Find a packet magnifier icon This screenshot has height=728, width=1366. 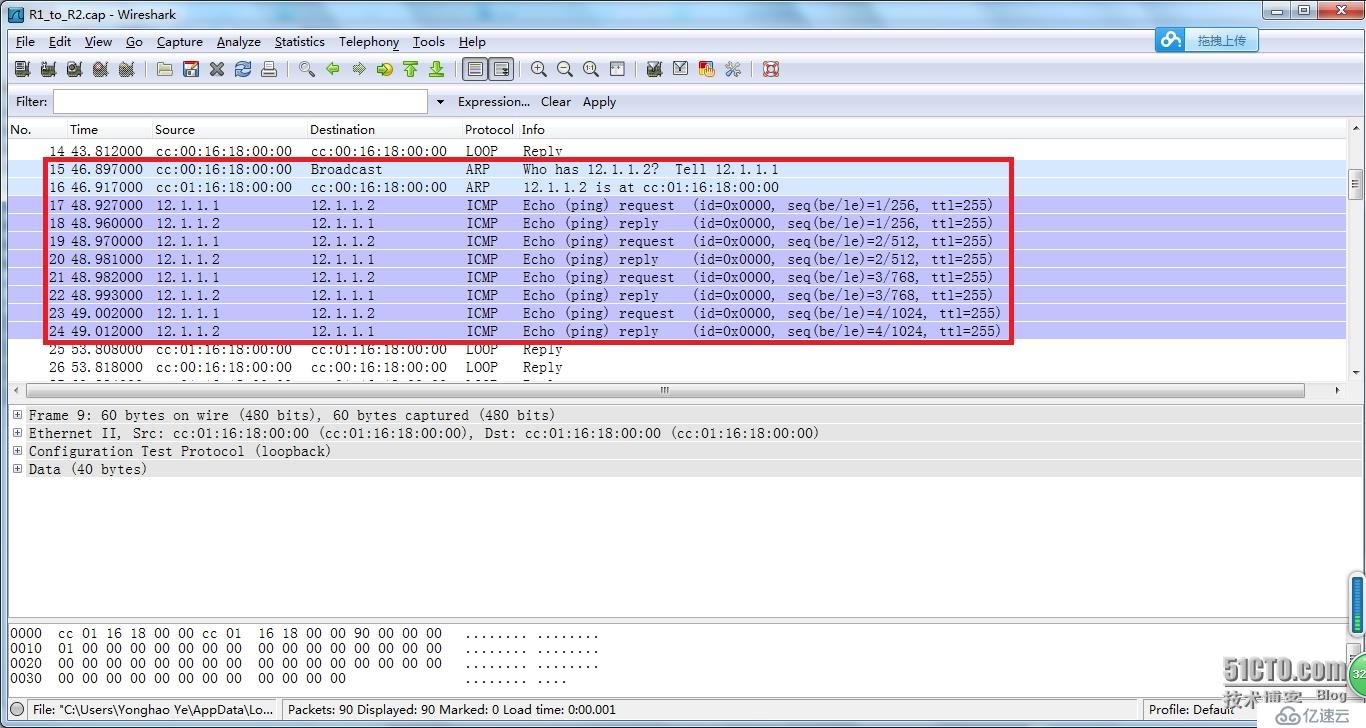(307, 69)
